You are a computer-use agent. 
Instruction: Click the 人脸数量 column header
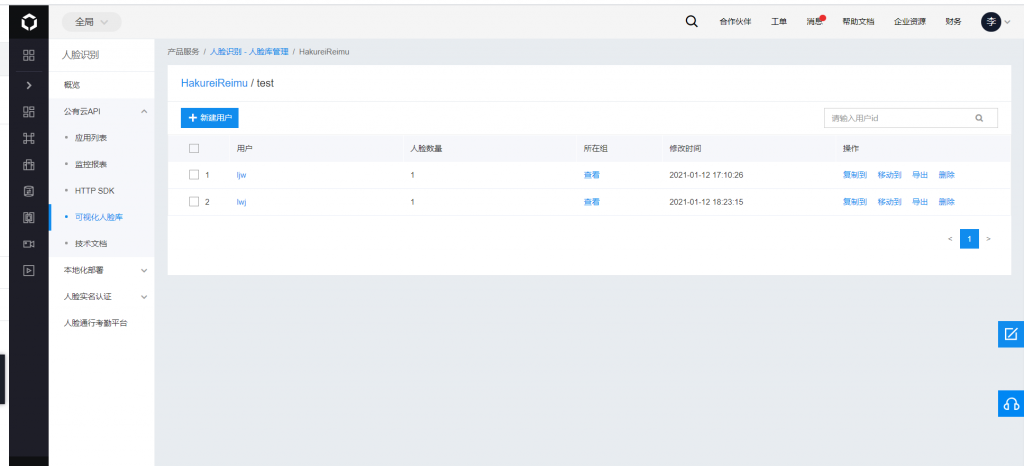(426, 148)
